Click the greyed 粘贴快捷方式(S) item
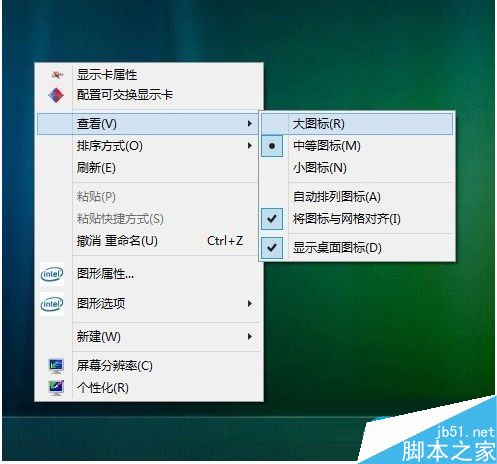 (x=149, y=219)
